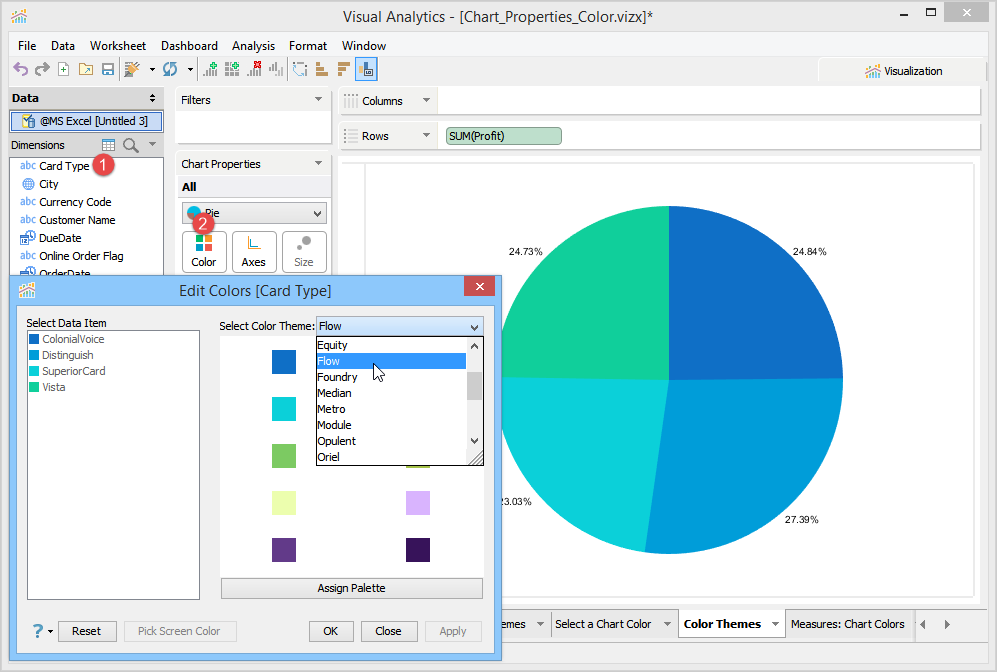Choose Foundry from the theme list
This screenshot has width=997, height=672.
point(337,377)
